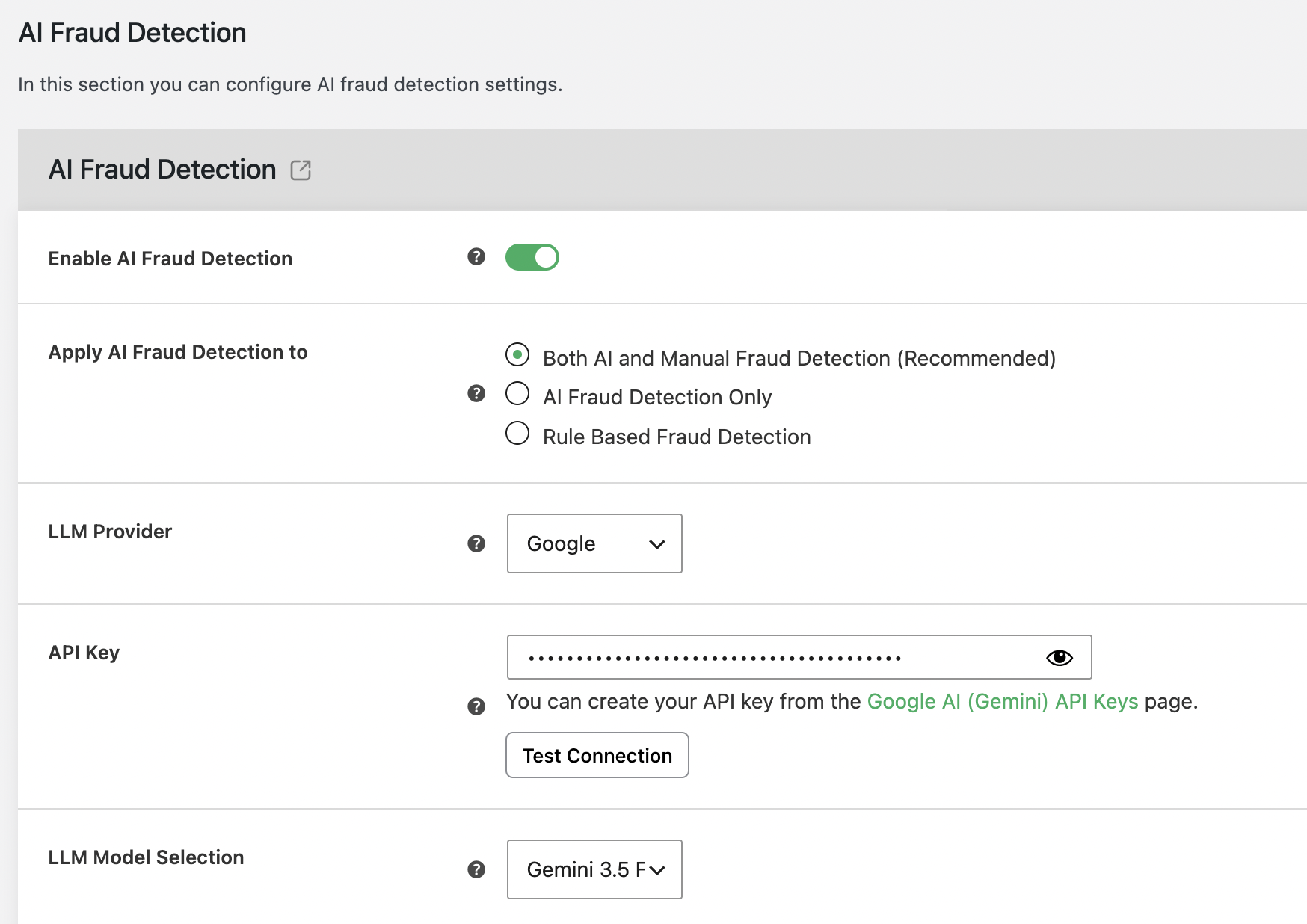Click help icon beside Apply AI Fraud Detection to
Image resolution: width=1307 pixels, height=924 pixels.
pyautogui.click(x=476, y=394)
